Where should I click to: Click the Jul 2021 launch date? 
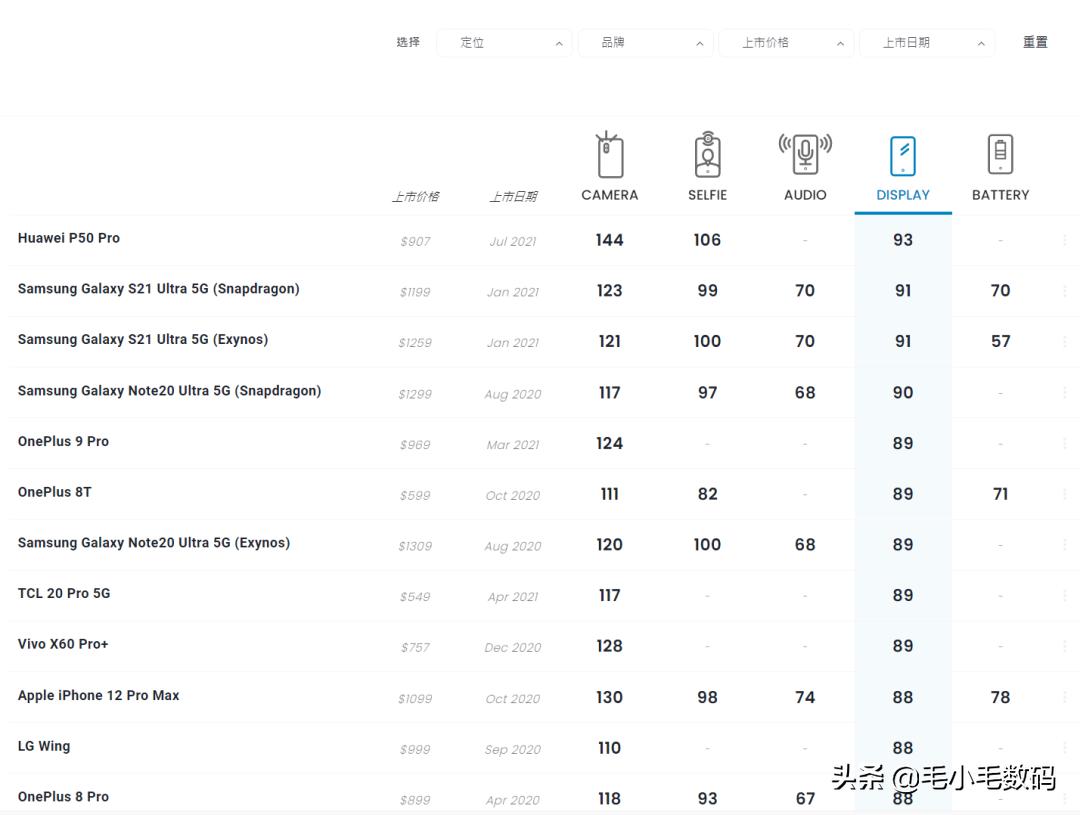(513, 242)
